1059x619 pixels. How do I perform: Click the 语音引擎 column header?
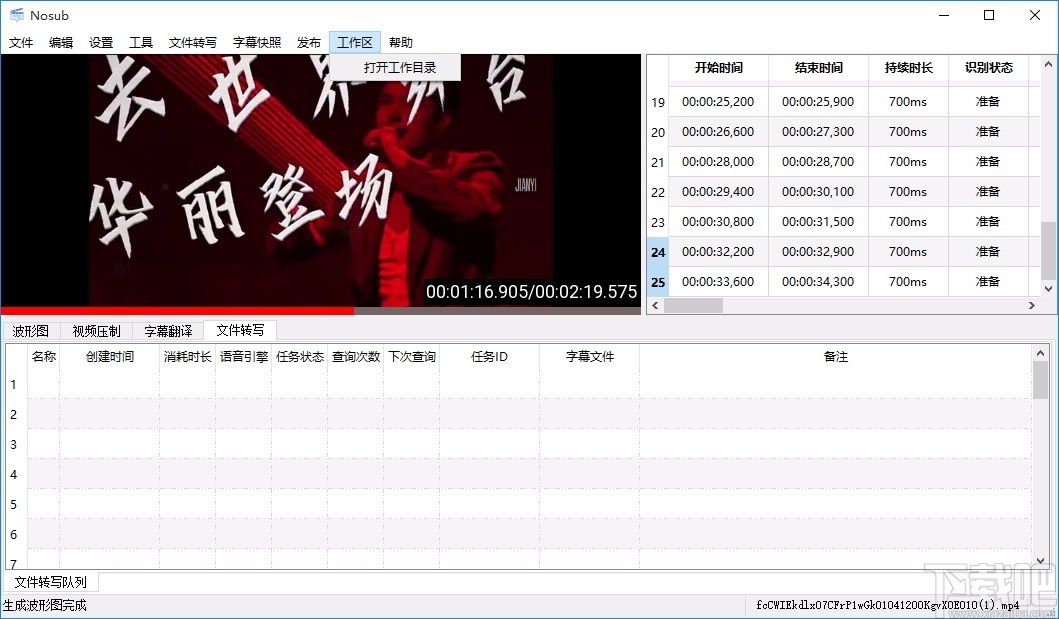coord(244,356)
